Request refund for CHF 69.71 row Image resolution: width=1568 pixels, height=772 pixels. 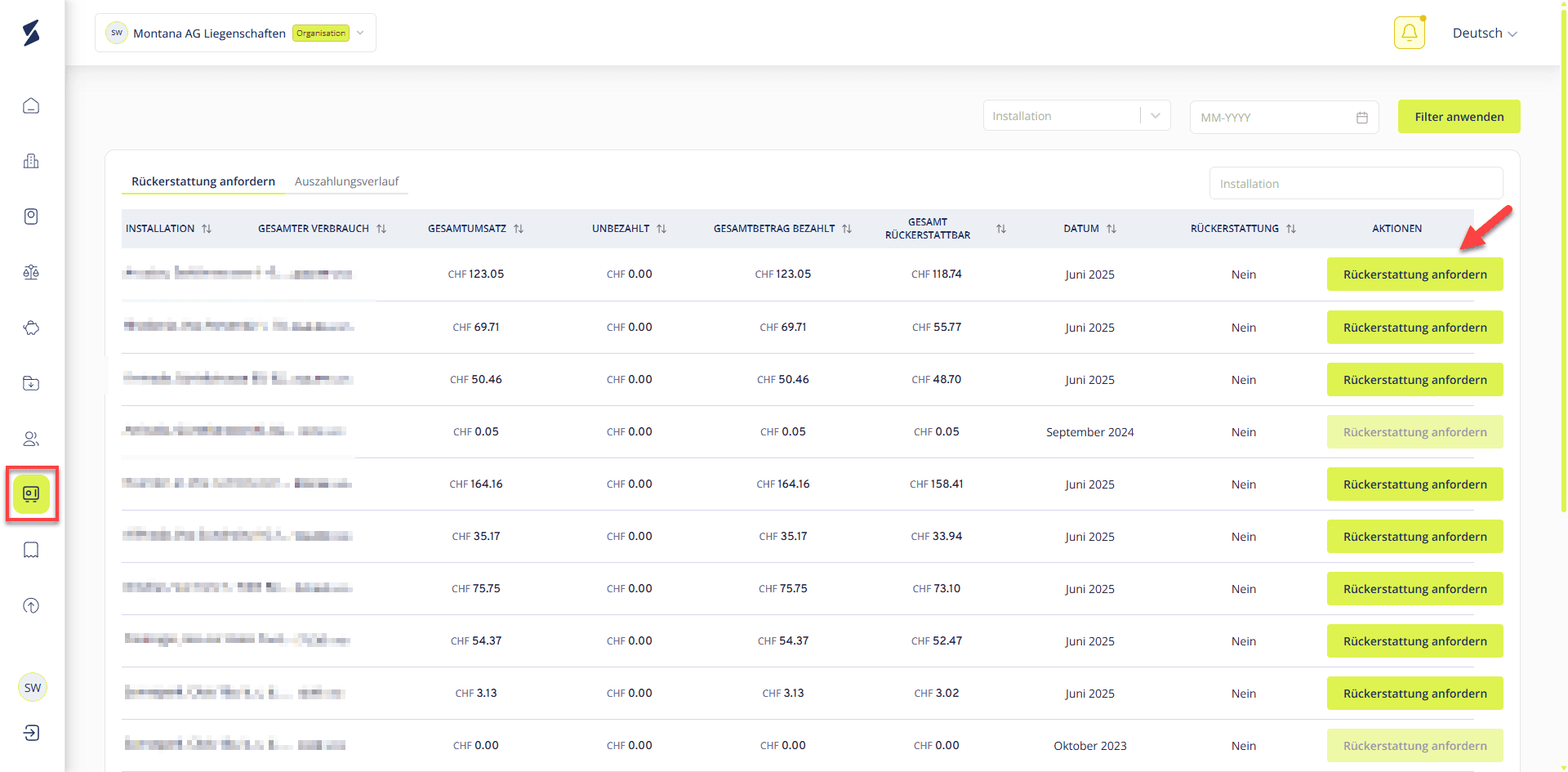point(1415,328)
